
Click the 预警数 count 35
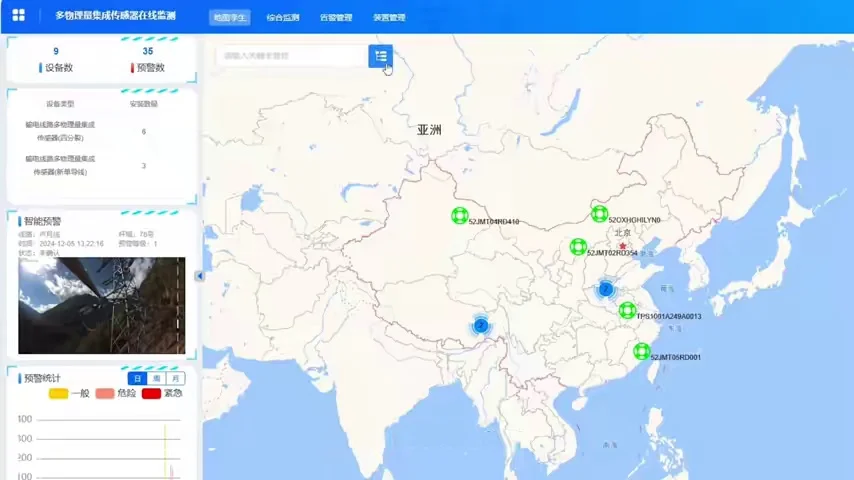[148, 51]
